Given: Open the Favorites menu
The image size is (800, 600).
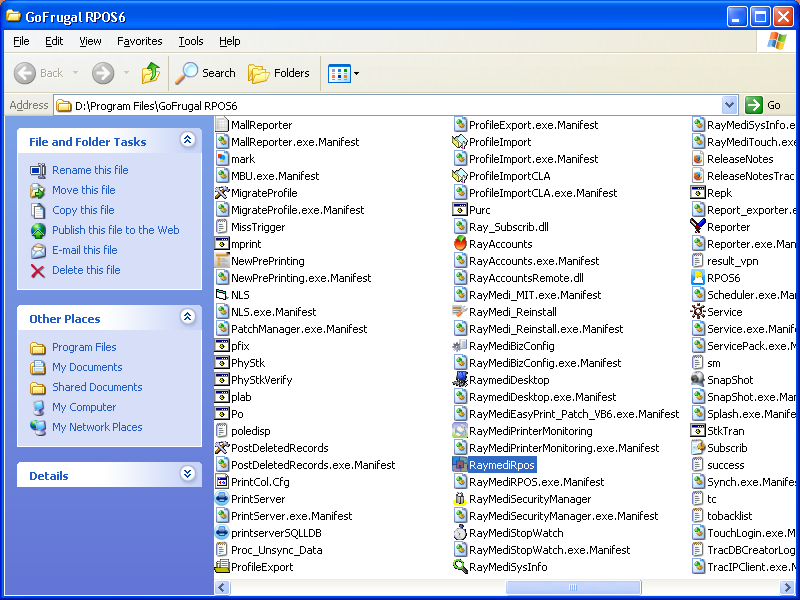Looking at the screenshot, I should pos(139,41).
